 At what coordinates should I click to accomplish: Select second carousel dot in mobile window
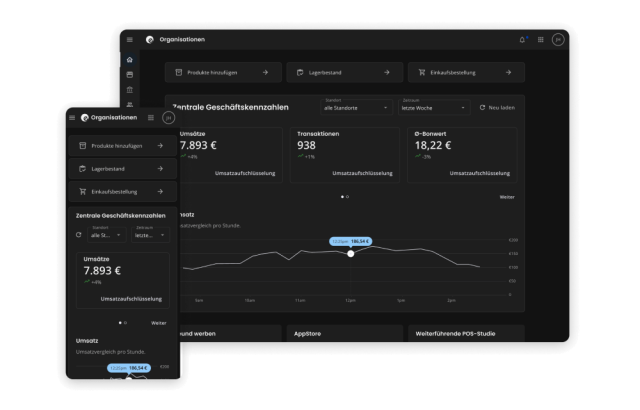(x=125, y=323)
